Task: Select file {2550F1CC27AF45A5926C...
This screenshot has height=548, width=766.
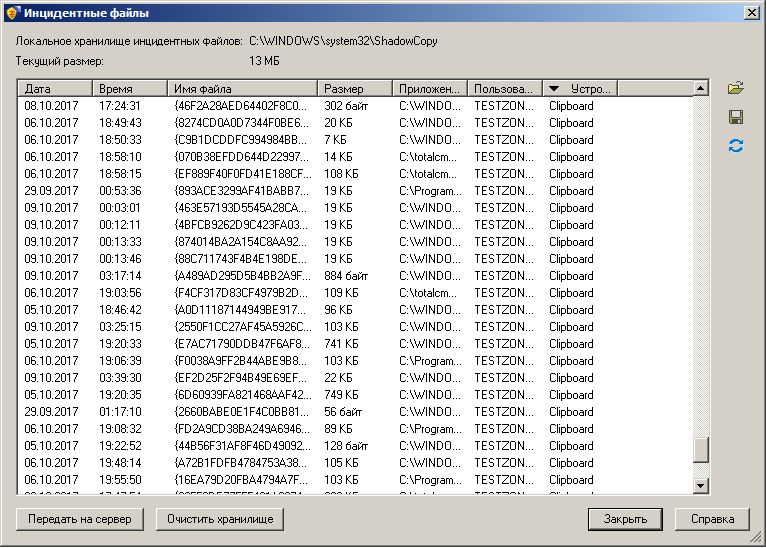Action: [x=243, y=327]
